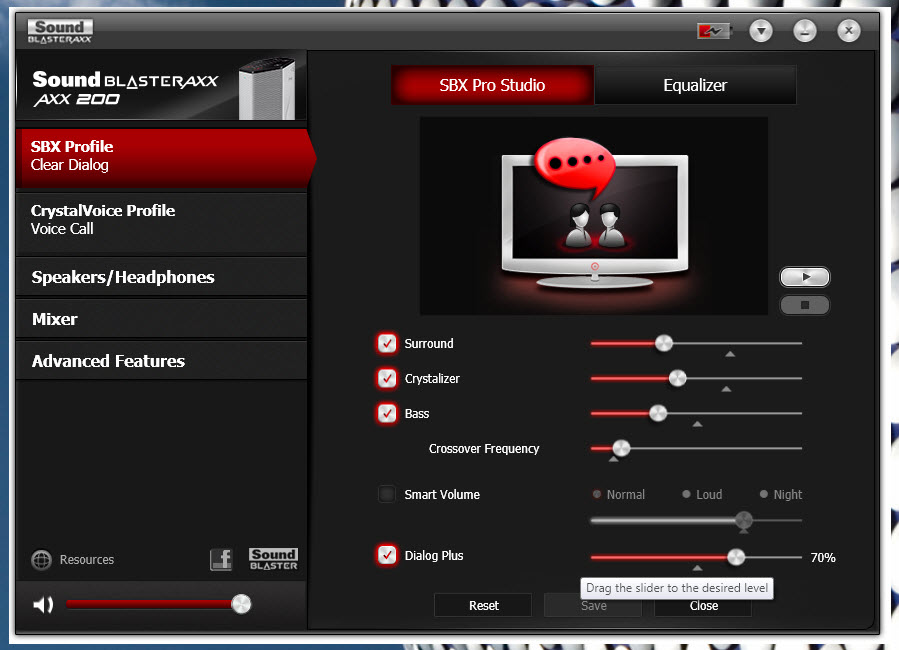The height and width of the screenshot is (650, 899).
Task: Click the Surround default marker triangle
Action: pyautogui.click(x=730, y=354)
